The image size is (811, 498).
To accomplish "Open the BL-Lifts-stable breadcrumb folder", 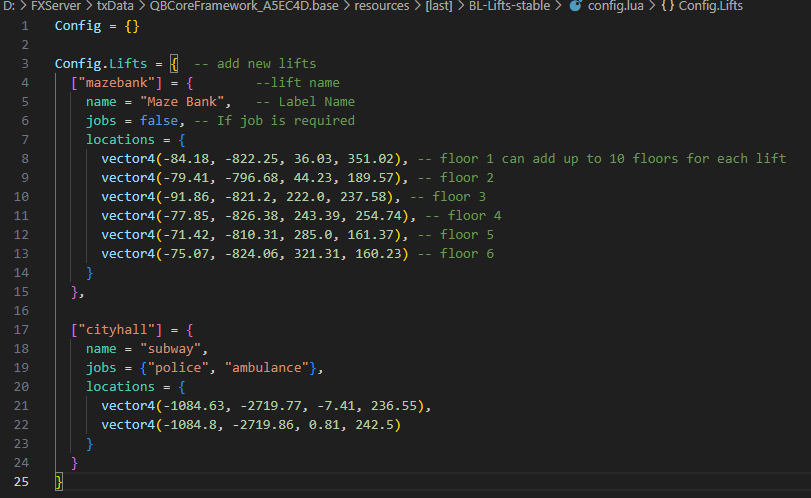I will click(x=509, y=6).
